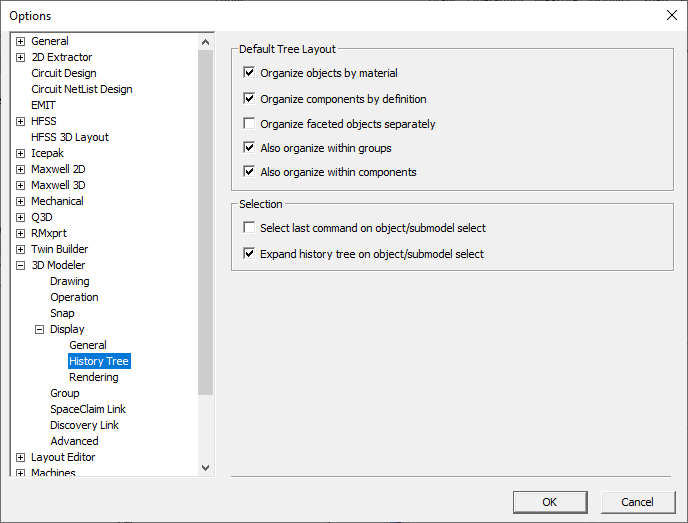
Task: Expand the General tree node
Action: [x=20, y=41]
